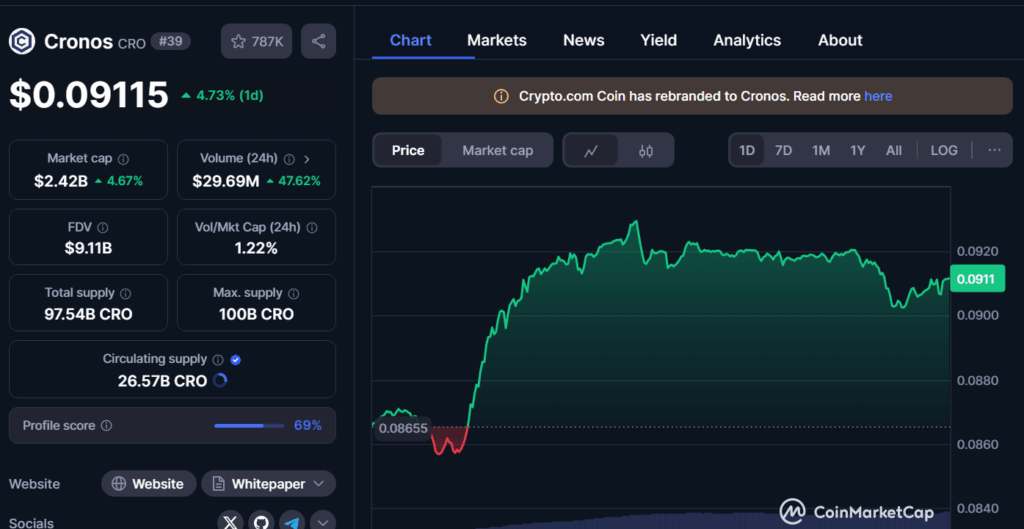Open Volume (24h) details arrow
1024x529 pixels.
pyautogui.click(x=308, y=159)
